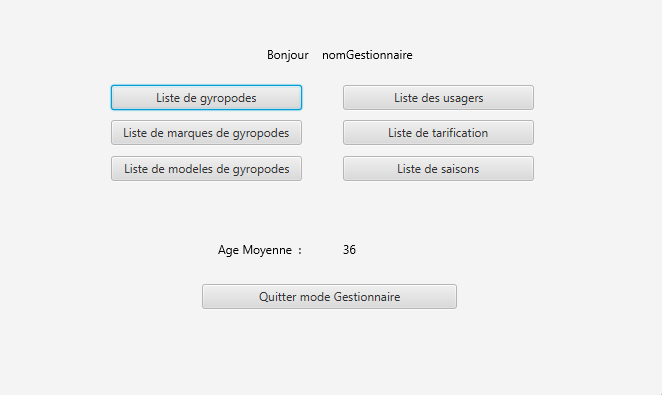Click Quitter mode Gestionnaire button
Viewport: 662px width, 395px height.
pos(329,296)
